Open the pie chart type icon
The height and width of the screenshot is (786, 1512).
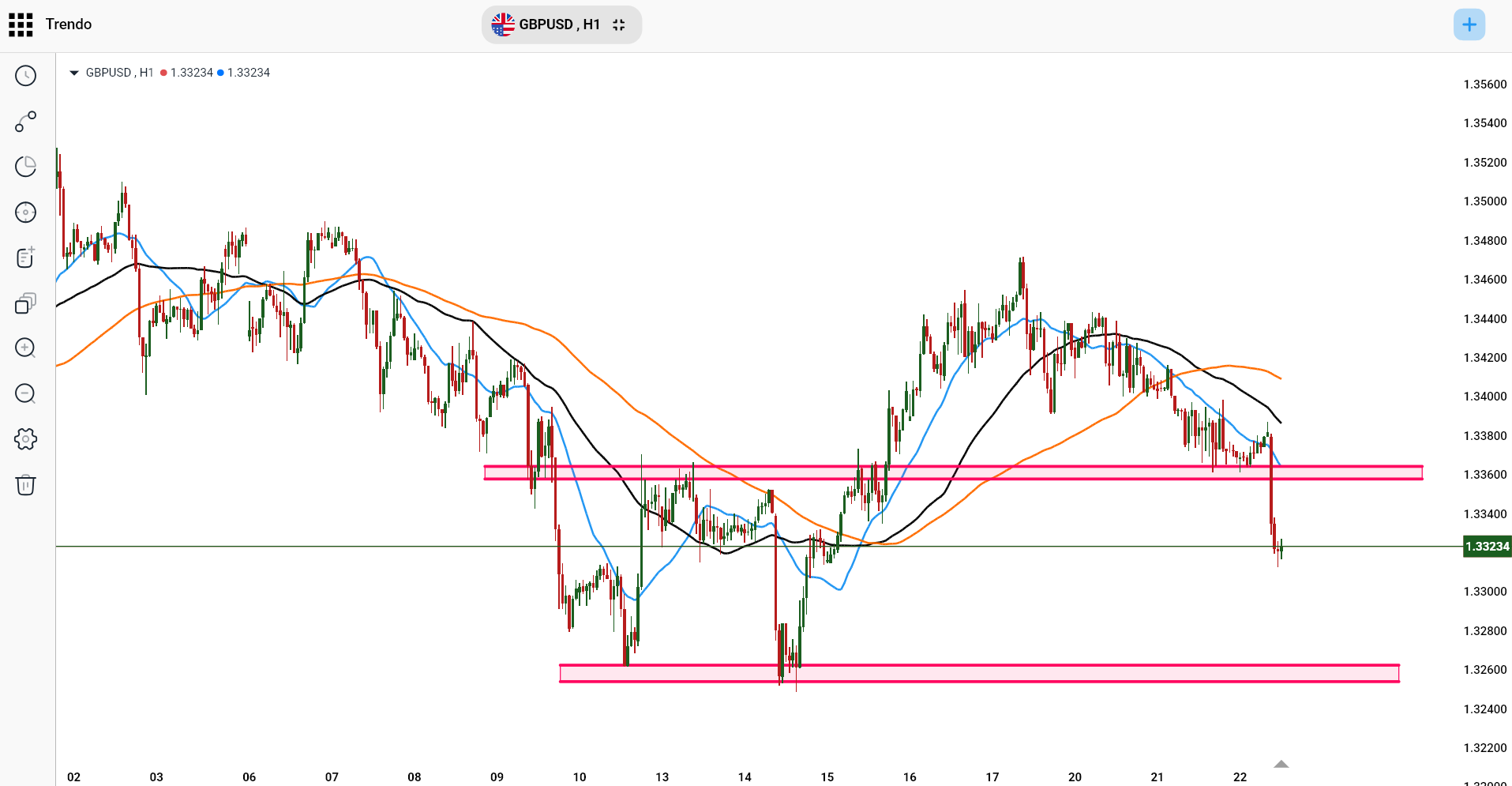click(25, 167)
